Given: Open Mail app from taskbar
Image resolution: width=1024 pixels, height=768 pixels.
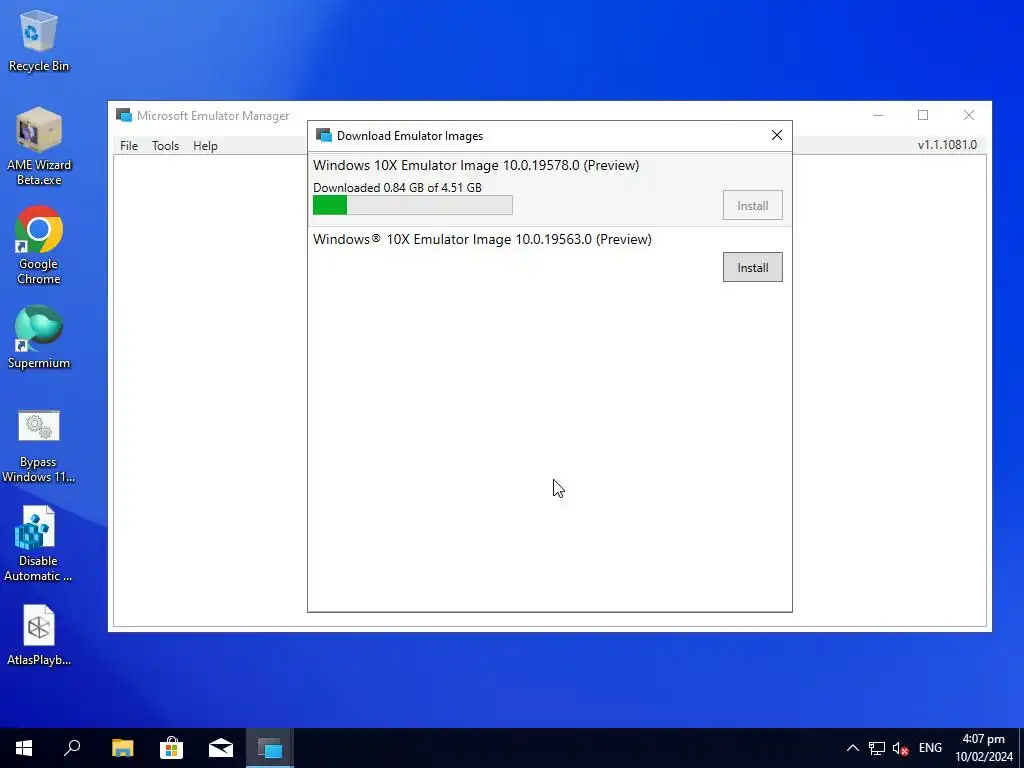Looking at the screenshot, I should coord(221,748).
